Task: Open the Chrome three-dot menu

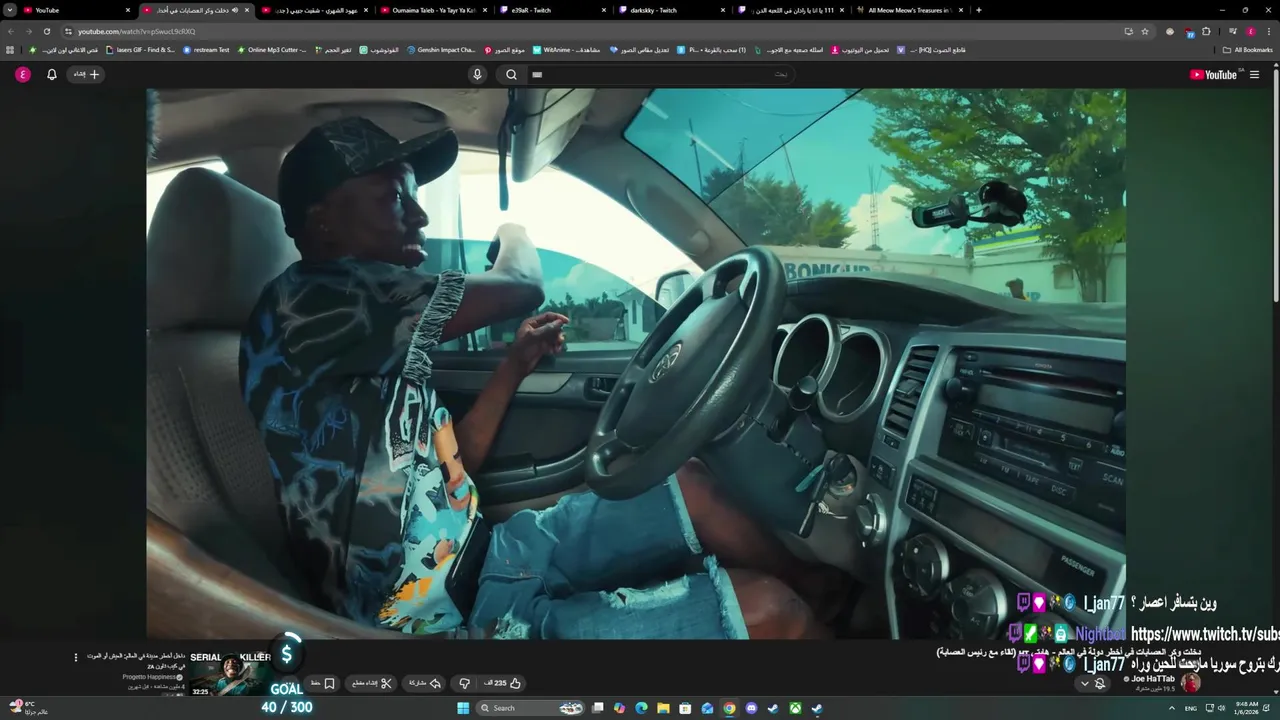Action: pos(1268,31)
